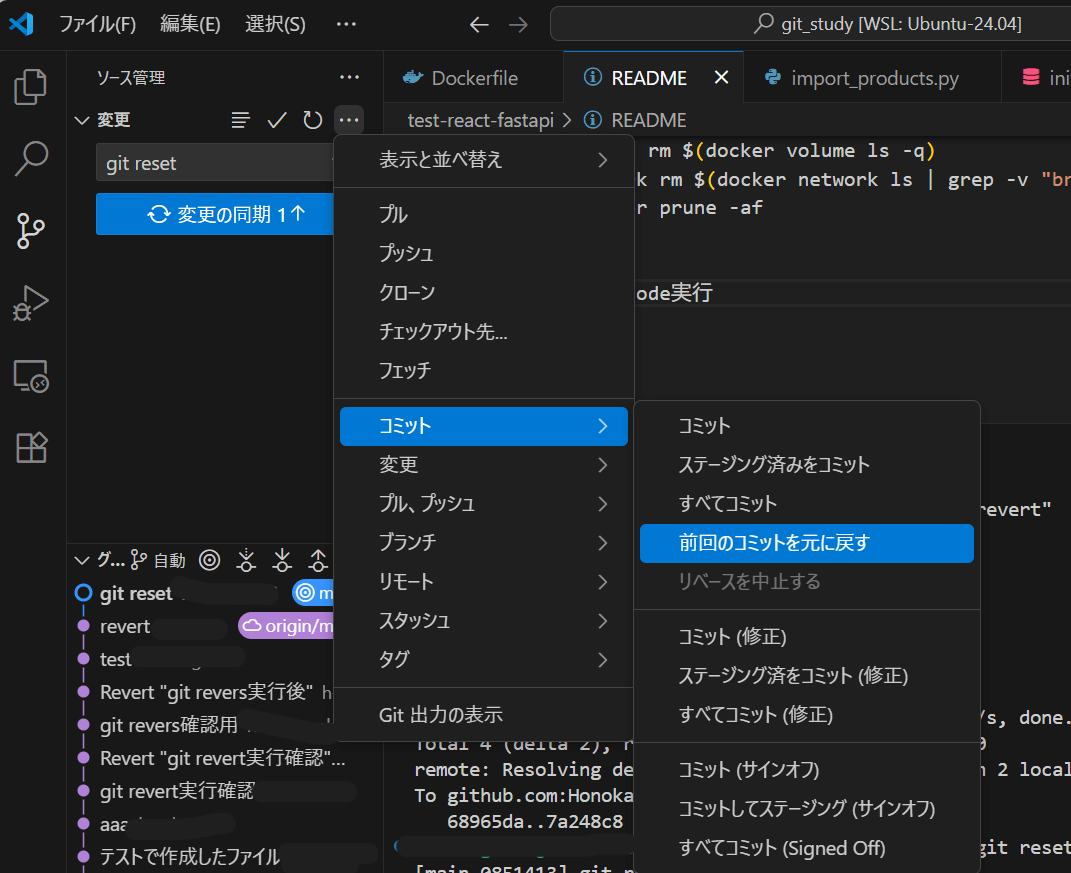Click the VS Code logo icon
This screenshot has height=873, width=1071.
click(x=21, y=24)
